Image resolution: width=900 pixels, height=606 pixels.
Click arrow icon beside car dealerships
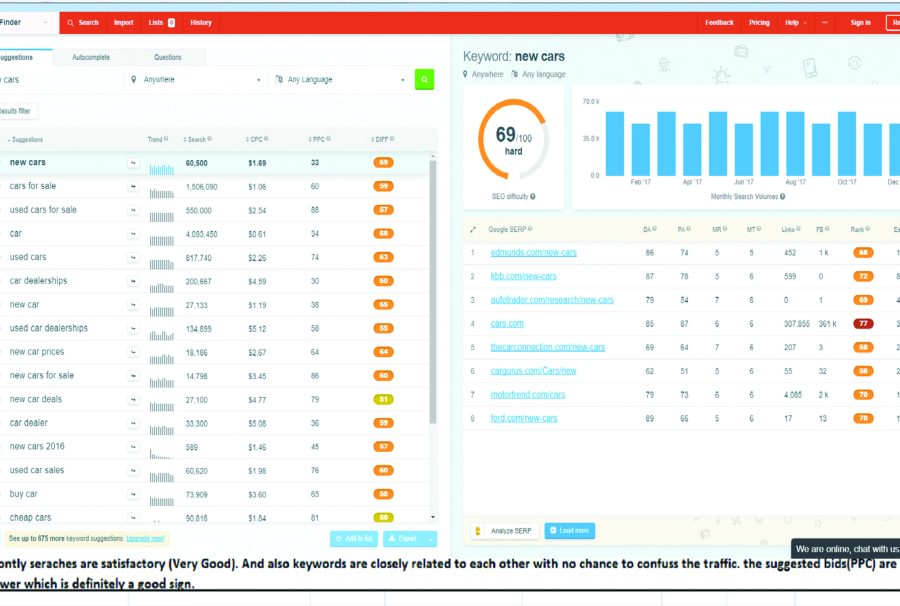click(x=133, y=281)
